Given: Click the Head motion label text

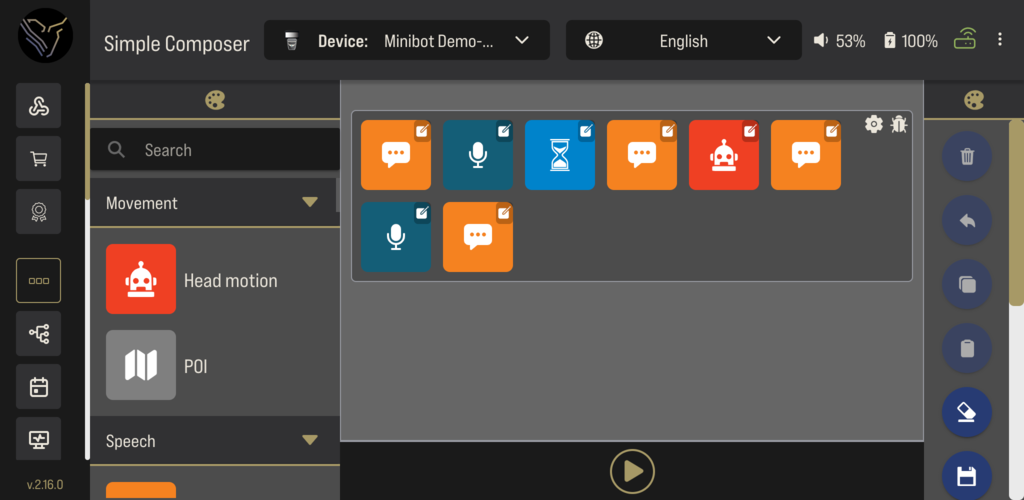Looking at the screenshot, I should click(x=231, y=281).
